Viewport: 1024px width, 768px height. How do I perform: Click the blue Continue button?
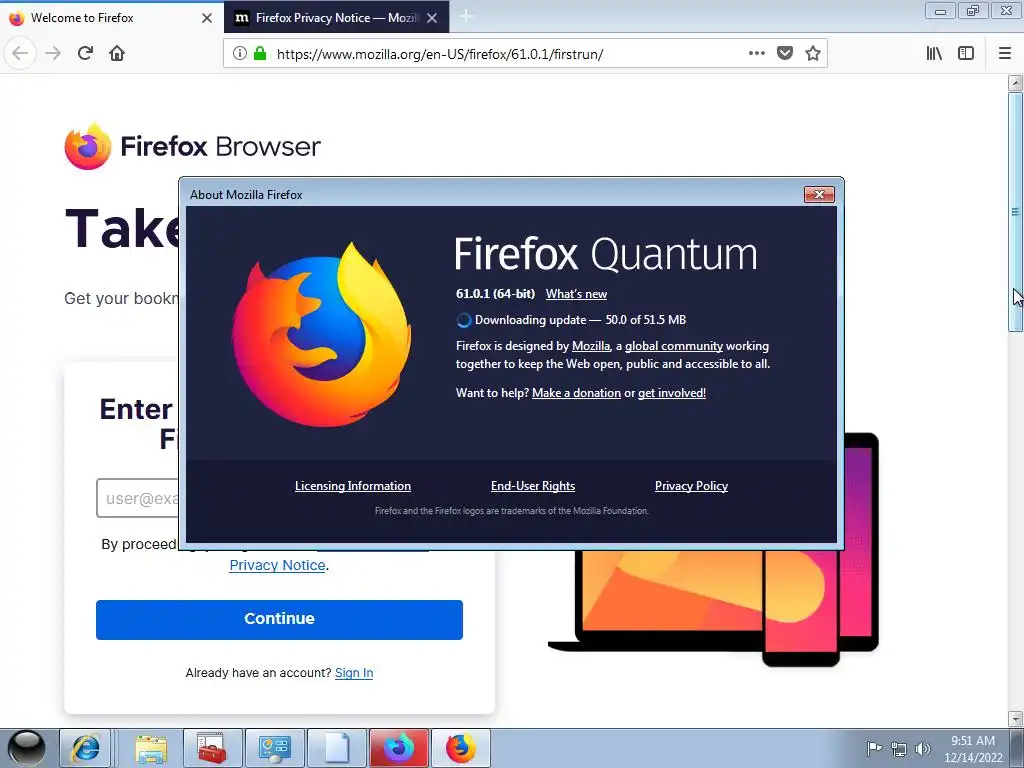click(279, 619)
